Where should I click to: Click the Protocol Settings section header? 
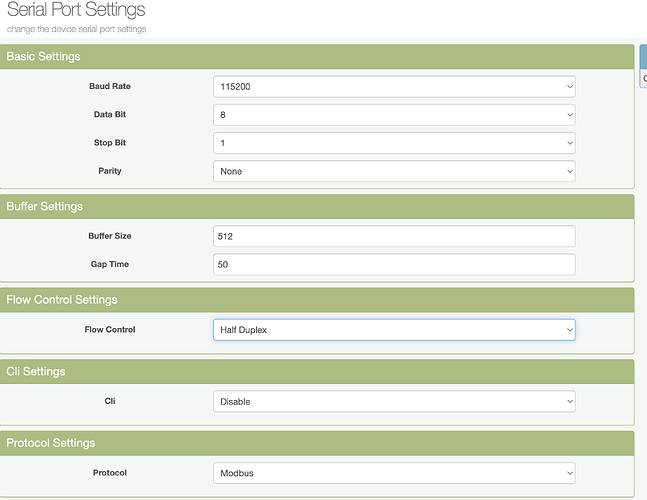point(317,443)
